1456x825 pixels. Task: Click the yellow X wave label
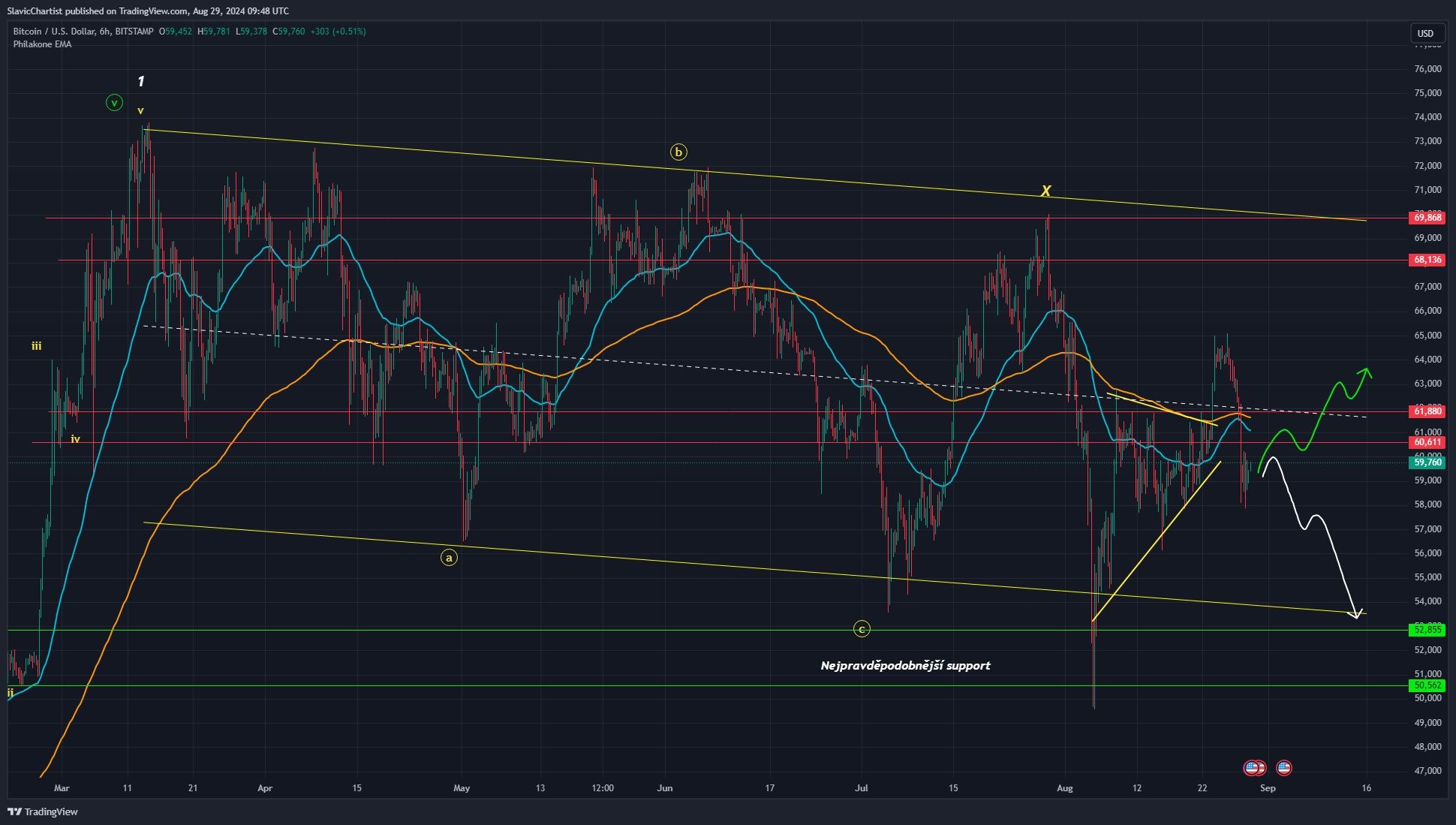[1045, 191]
